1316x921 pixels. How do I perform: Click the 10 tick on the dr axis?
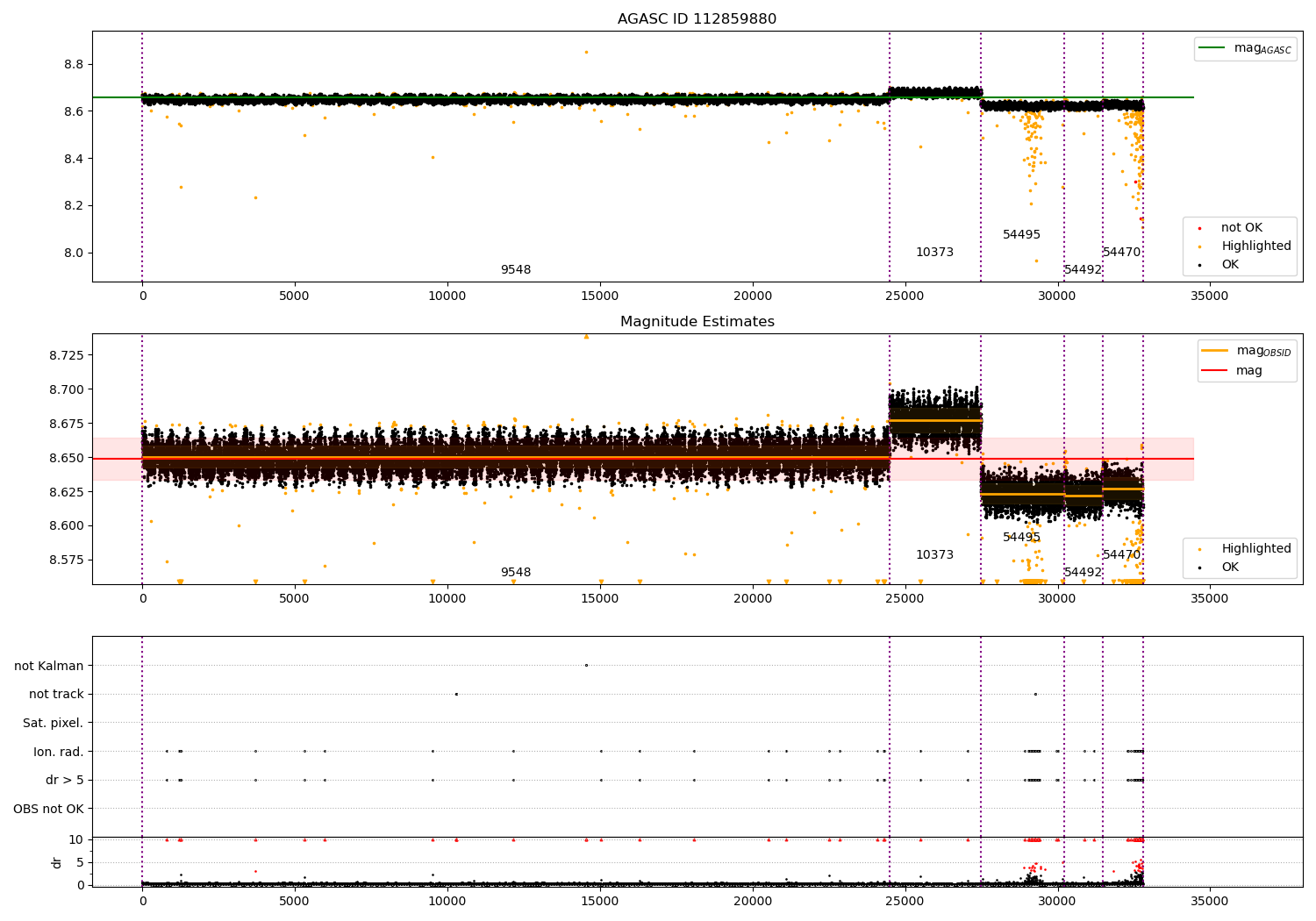(x=76, y=839)
